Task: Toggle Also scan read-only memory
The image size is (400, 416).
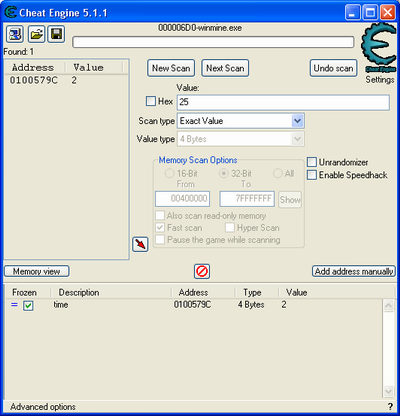Action: pyautogui.click(x=160, y=215)
